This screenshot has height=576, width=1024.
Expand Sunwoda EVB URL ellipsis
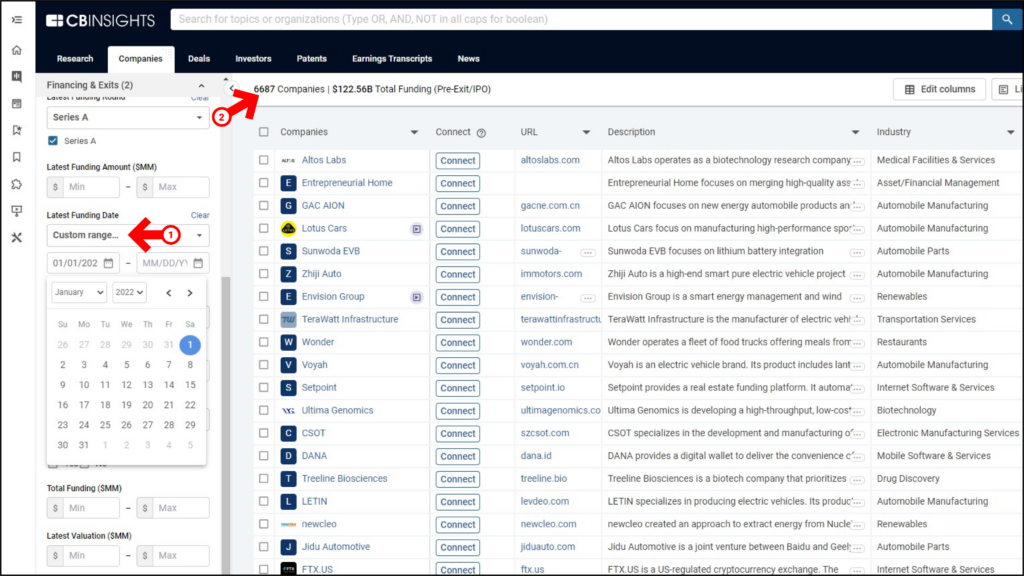[x=588, y=252]
